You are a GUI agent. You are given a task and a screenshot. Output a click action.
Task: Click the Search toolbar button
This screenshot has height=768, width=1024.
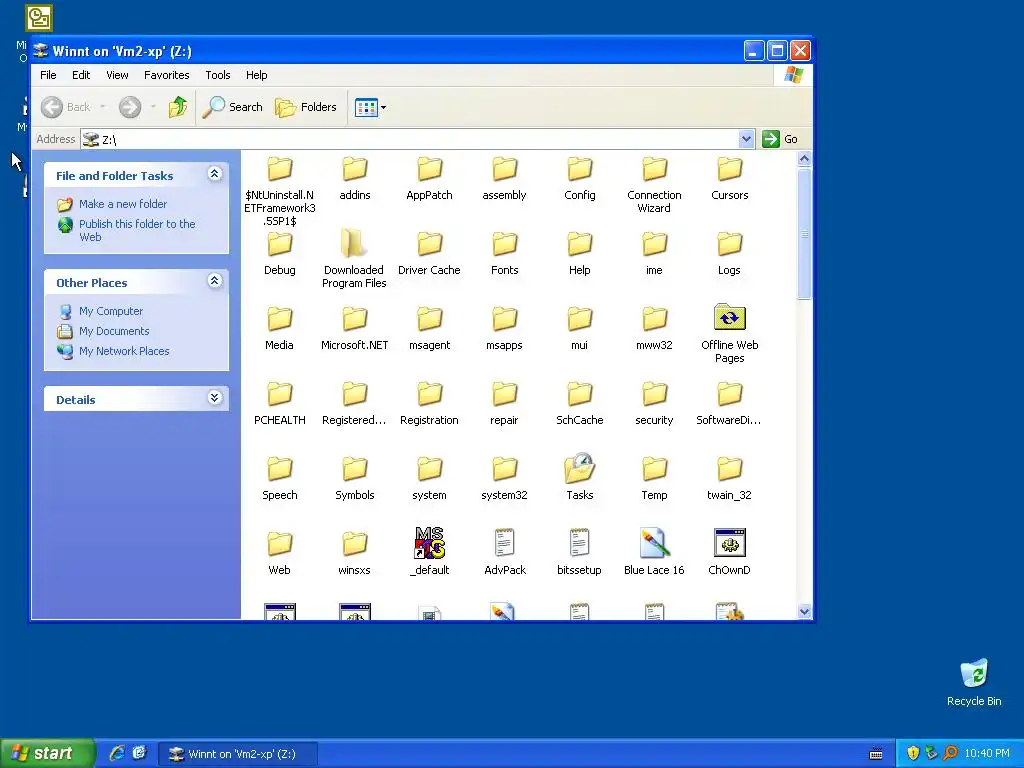click(232, 106)
